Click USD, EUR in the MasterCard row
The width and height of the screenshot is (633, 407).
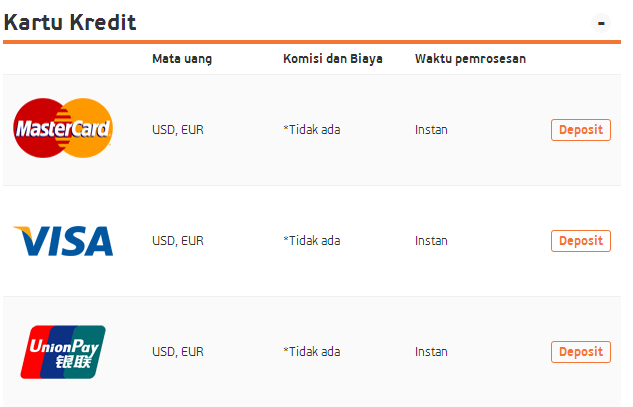[178, 130]
